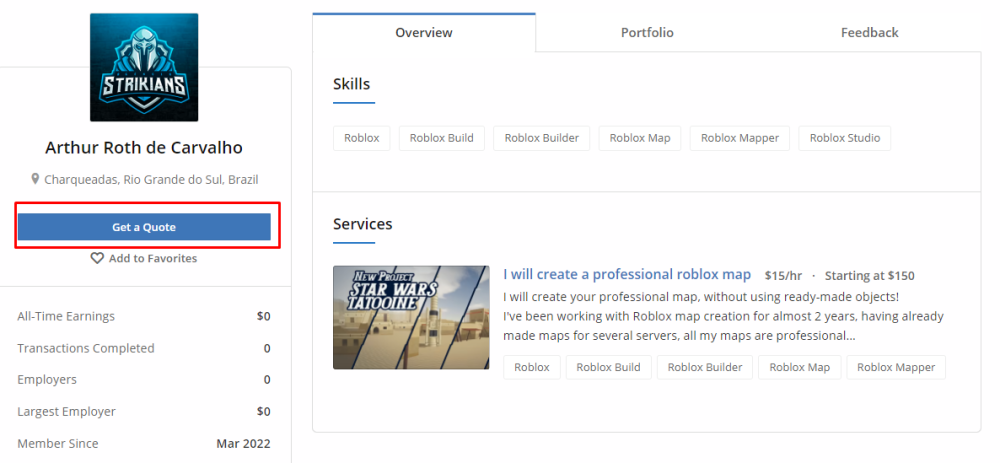The width and height of the screenshot is (1000, 463).
Task: Open the Feedback tab
Action: tap(869, 33)
